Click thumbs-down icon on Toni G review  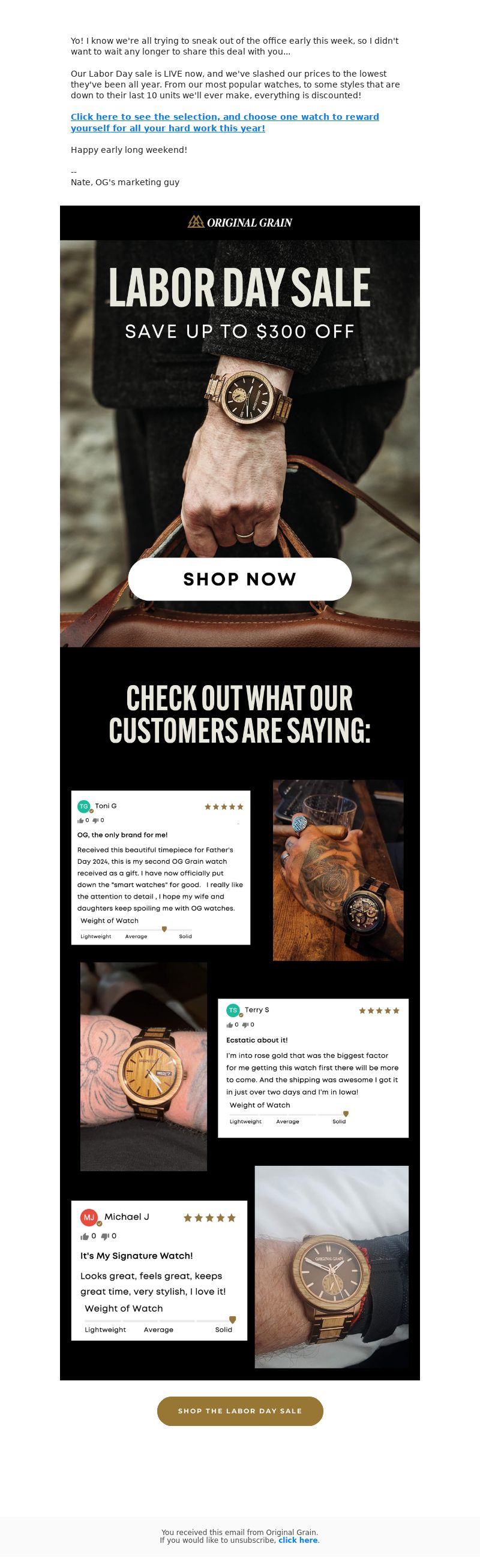pos(95,821)
